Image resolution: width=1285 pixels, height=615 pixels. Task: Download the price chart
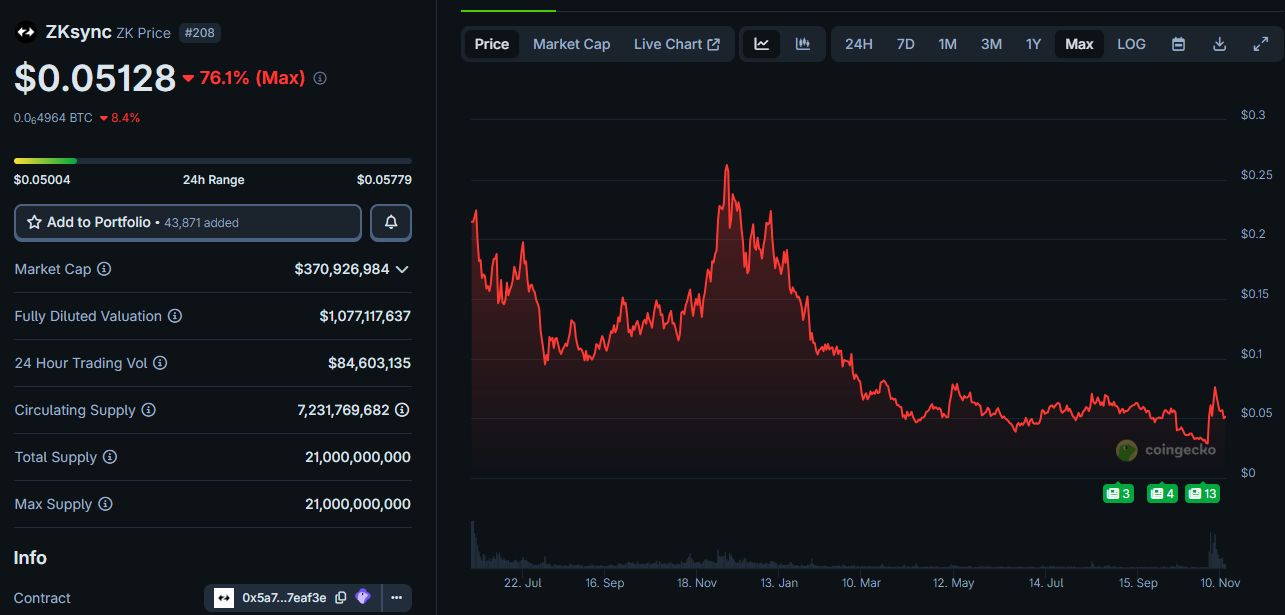(x=1220, y=43)
